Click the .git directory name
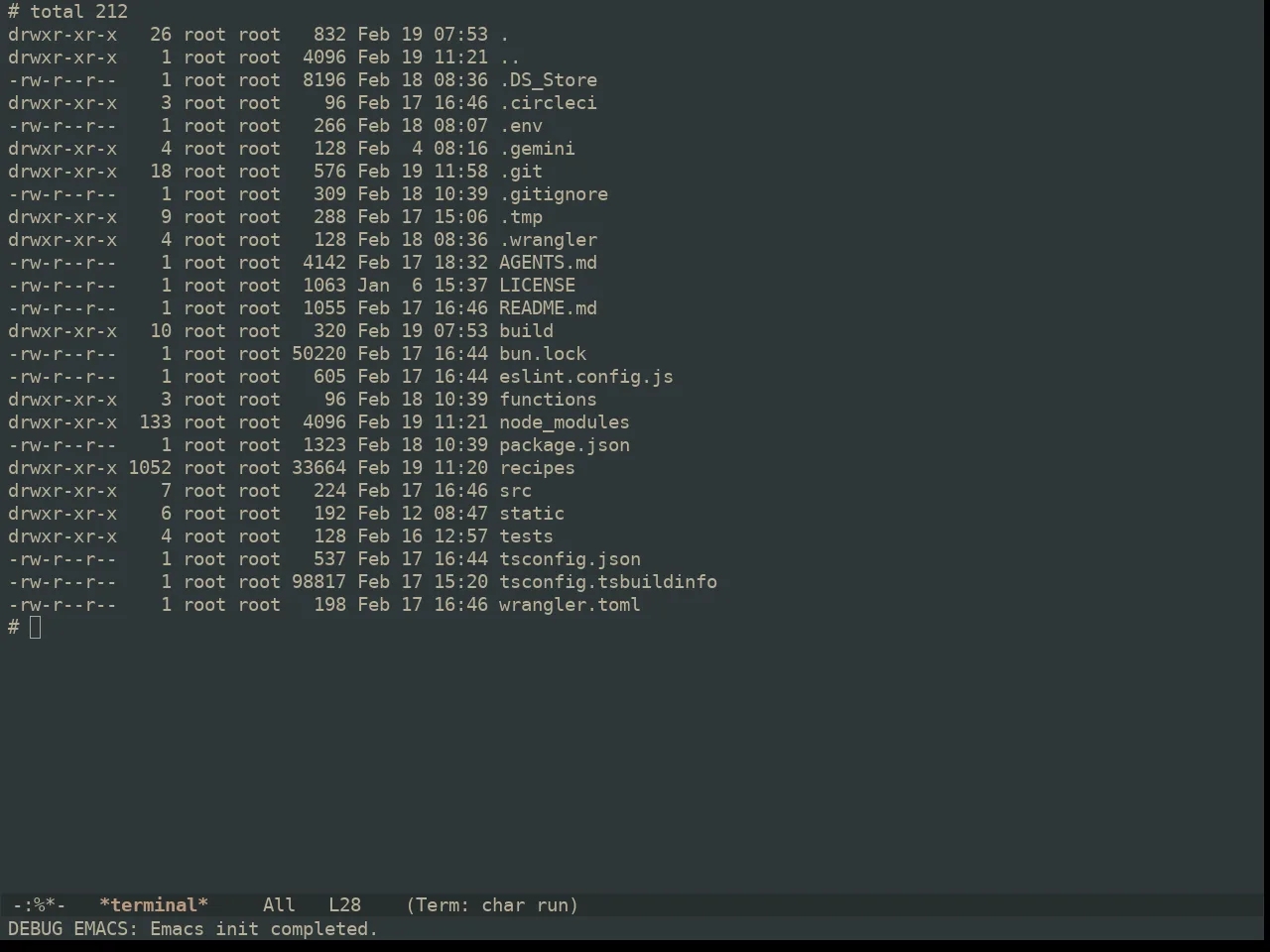 tap(521, 172)
